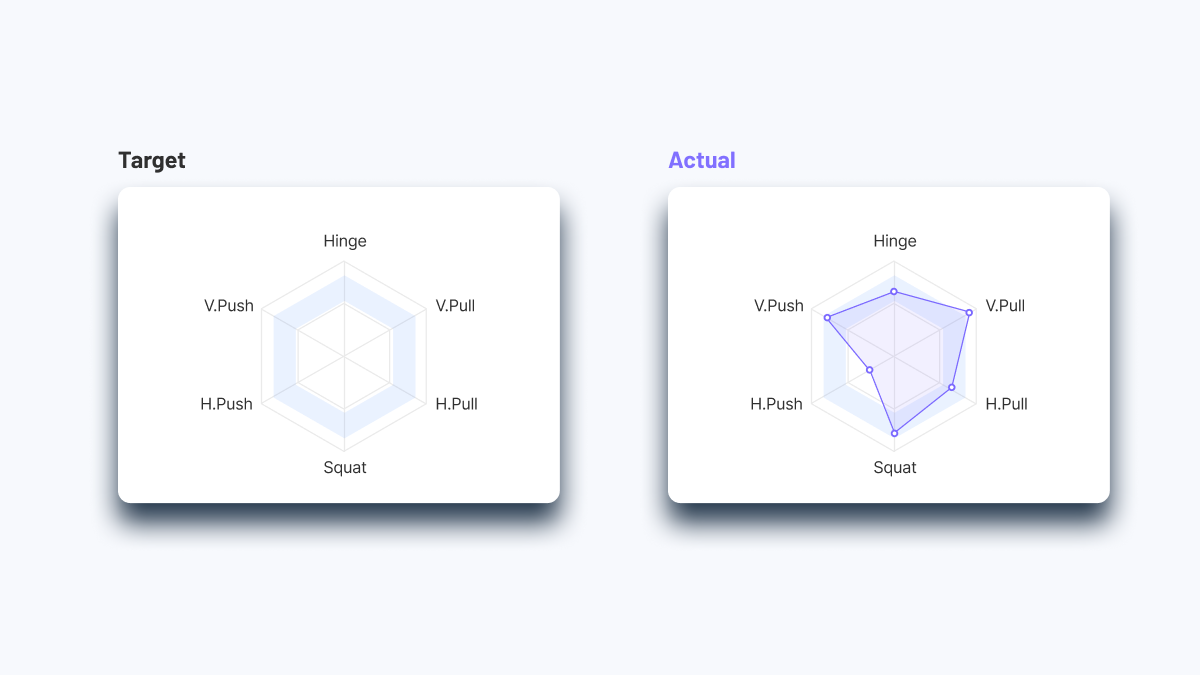Click the H.Pull data point in Actual chart
Image resolution: width=1200 pixels, height=675 pixels.
point(952,387)
